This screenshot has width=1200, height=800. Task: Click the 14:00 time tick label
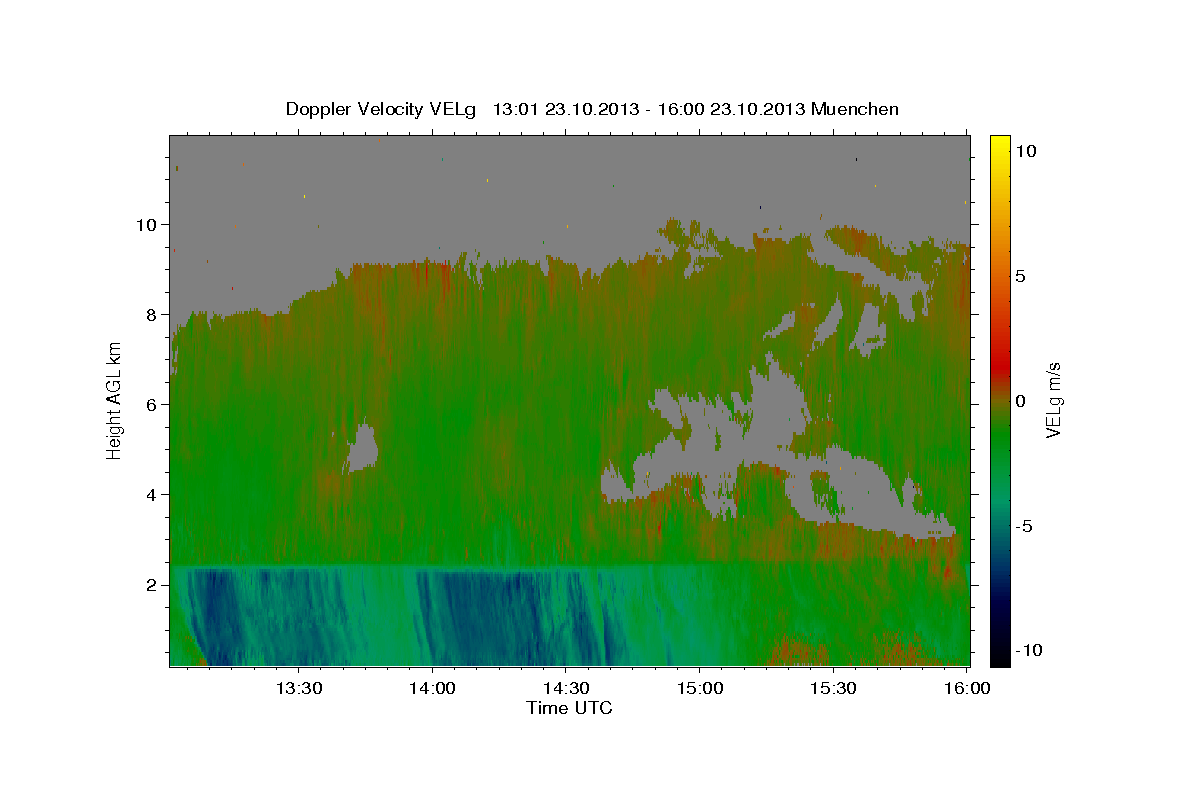tap(432, 688)
